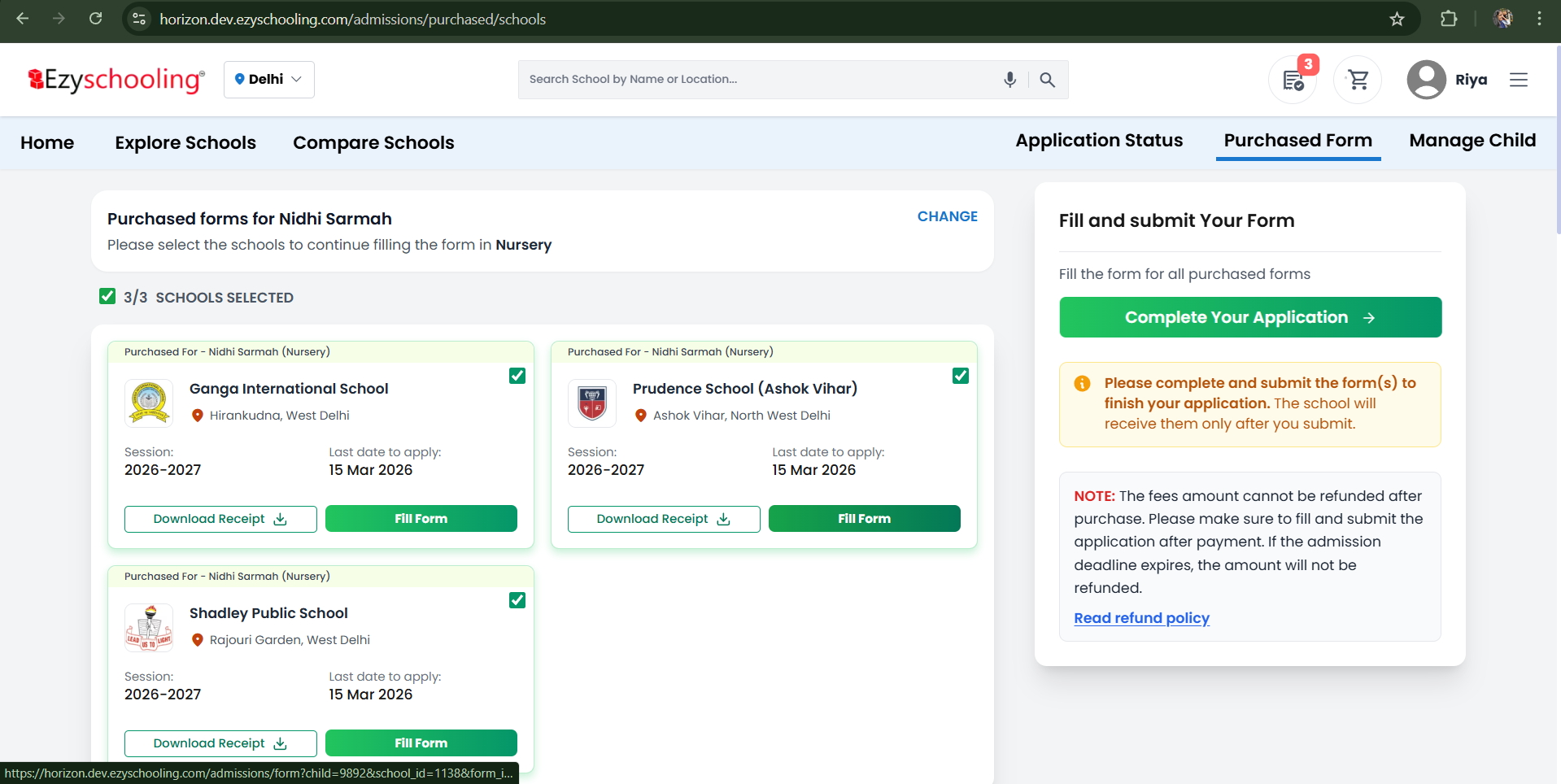Bookmark this page with star icon
The image size is (1561, 784).
tap(1397, 19)
